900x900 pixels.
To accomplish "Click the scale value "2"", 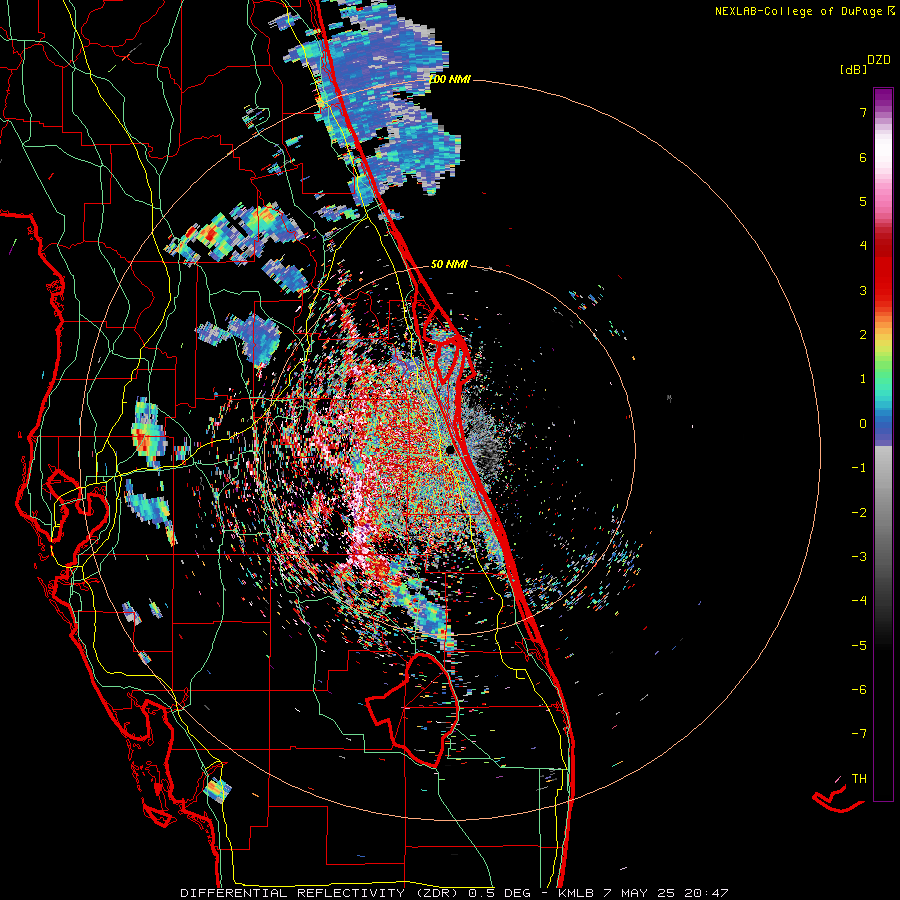I will [x=863, y=335].
